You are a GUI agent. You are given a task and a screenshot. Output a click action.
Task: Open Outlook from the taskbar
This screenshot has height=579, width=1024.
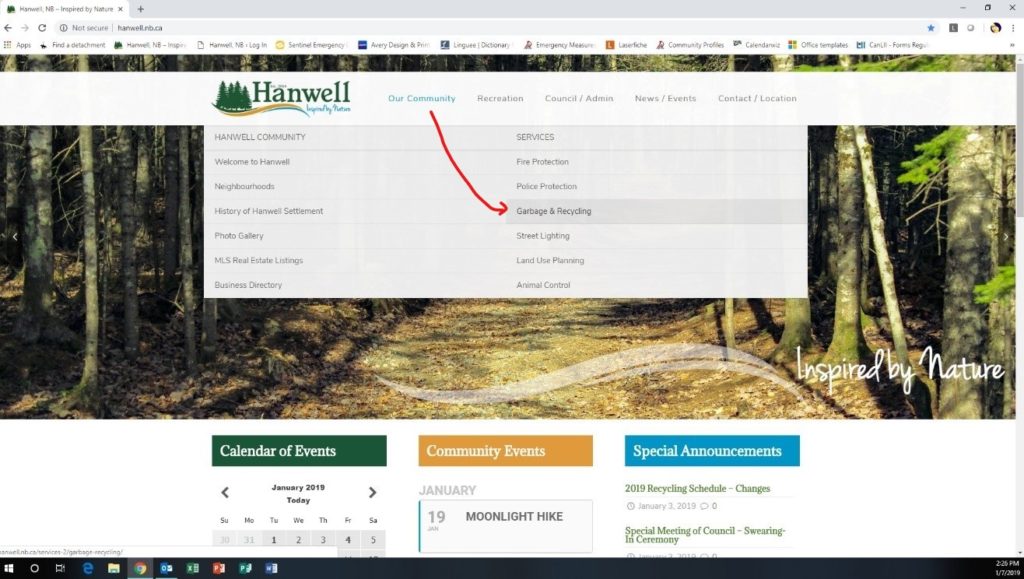click(167, 569)
